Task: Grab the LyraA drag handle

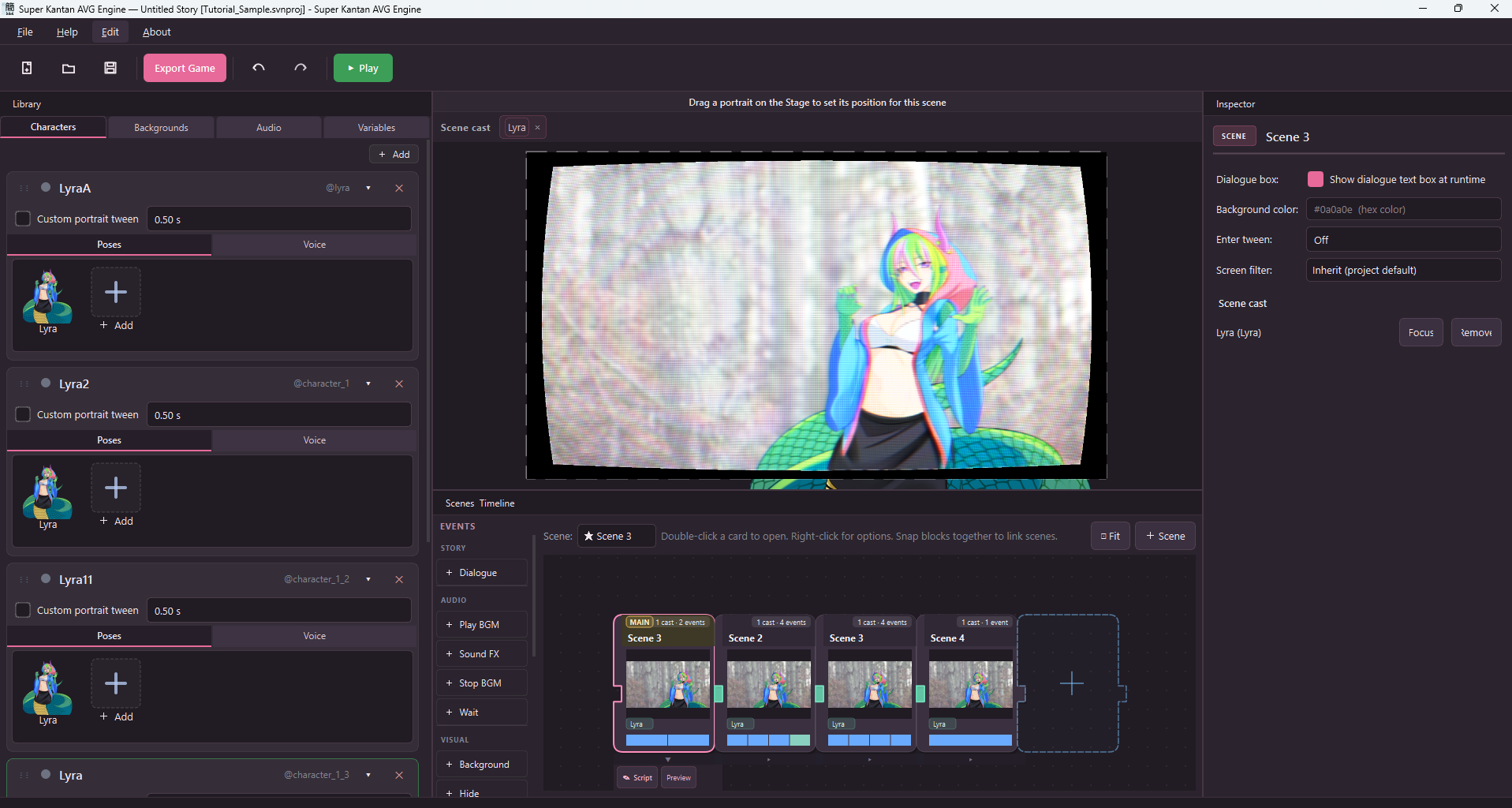Action: pos(24,188)
